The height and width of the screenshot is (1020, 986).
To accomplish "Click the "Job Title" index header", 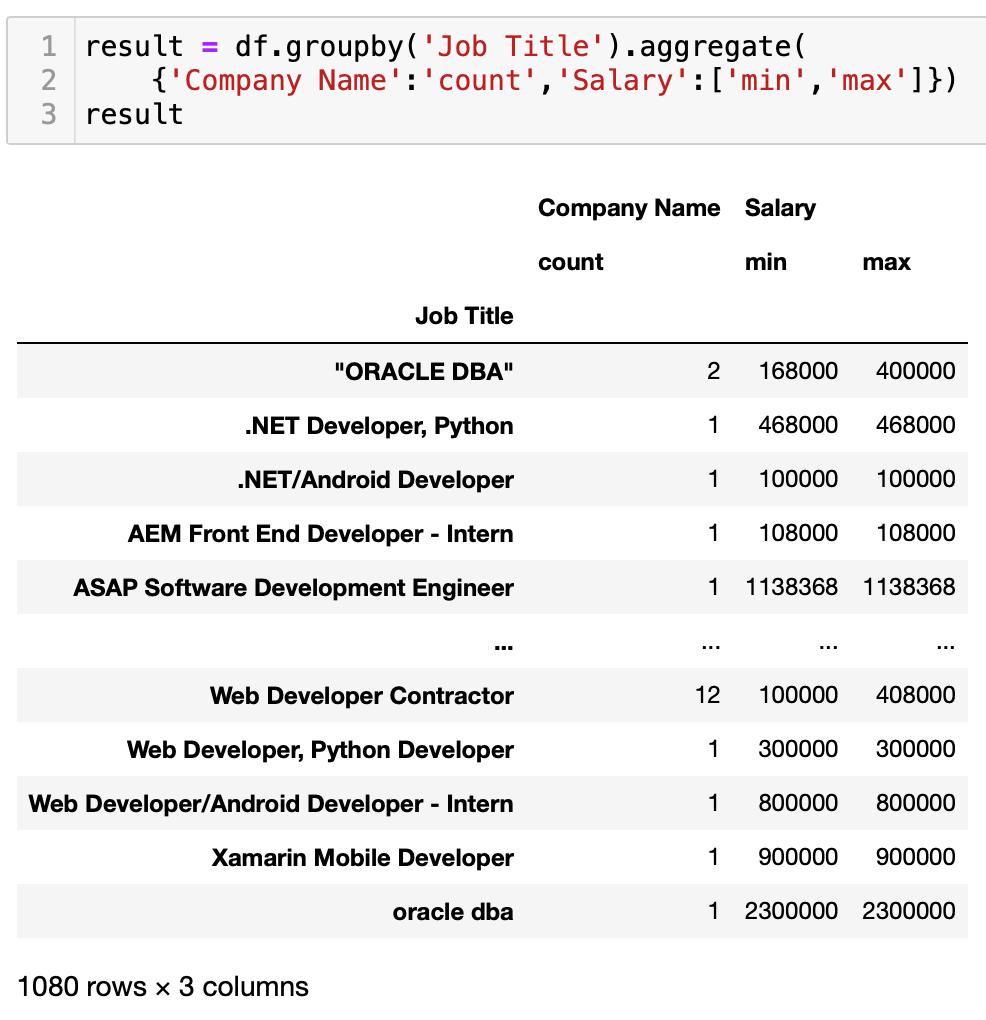I will [464, 316].
